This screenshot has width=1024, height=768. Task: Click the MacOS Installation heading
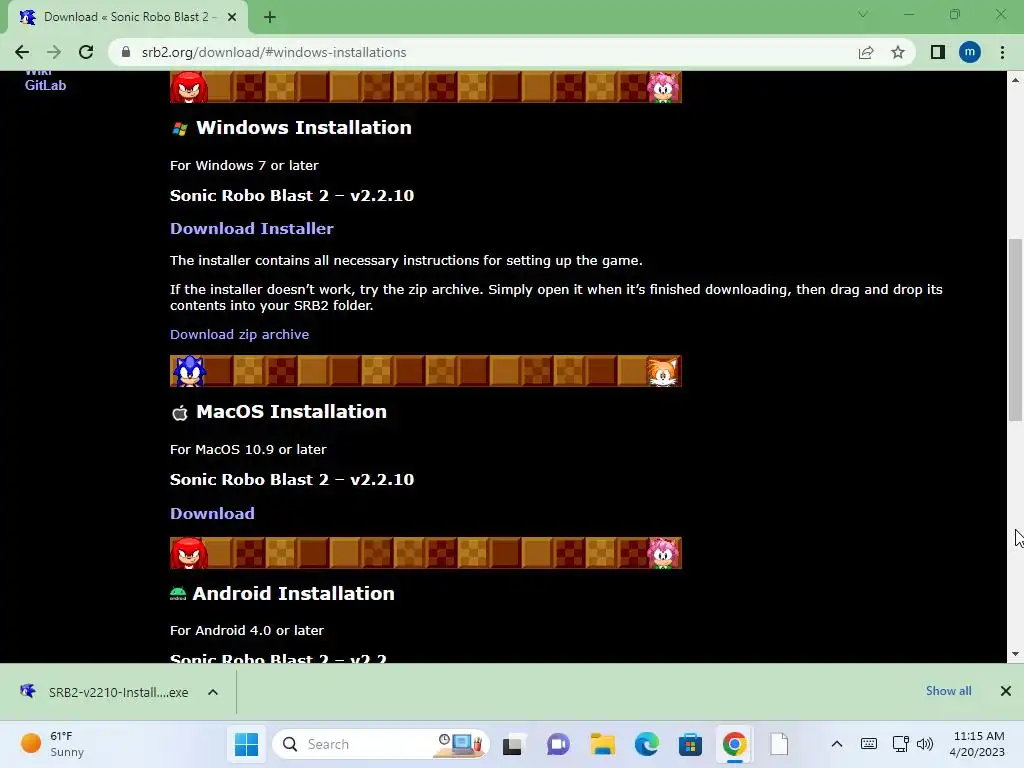pyautogui.click(x=291, y=411)
